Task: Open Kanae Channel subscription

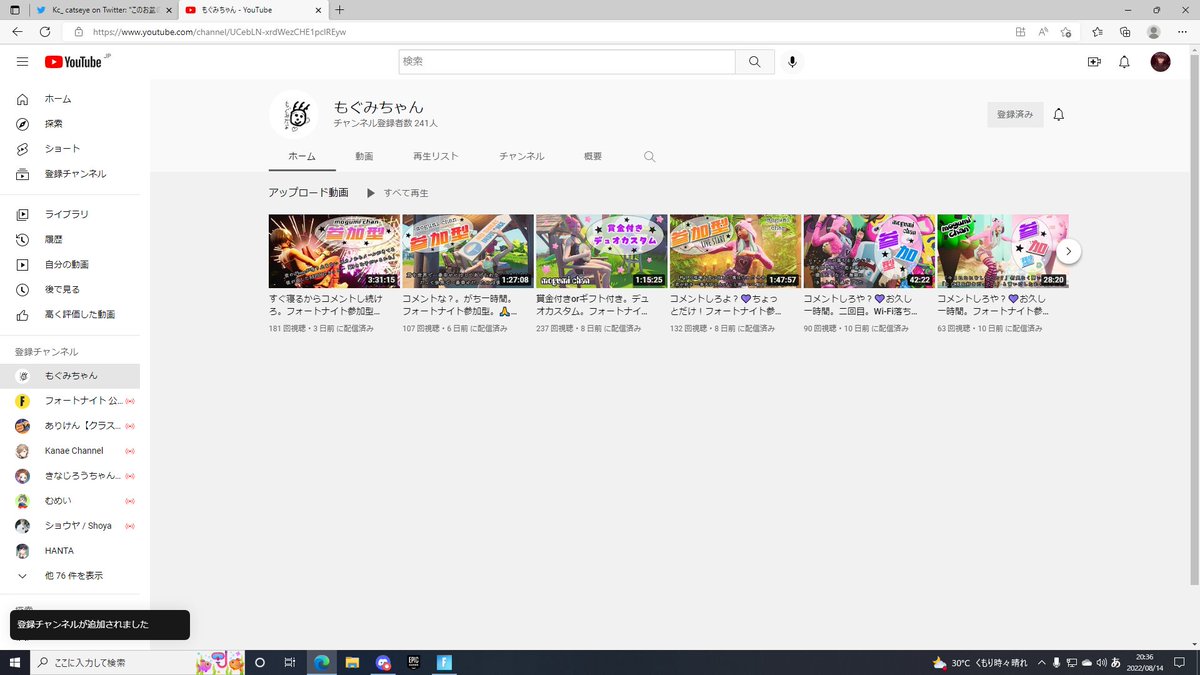Action: pyautogui.click(x=70, y=451)
